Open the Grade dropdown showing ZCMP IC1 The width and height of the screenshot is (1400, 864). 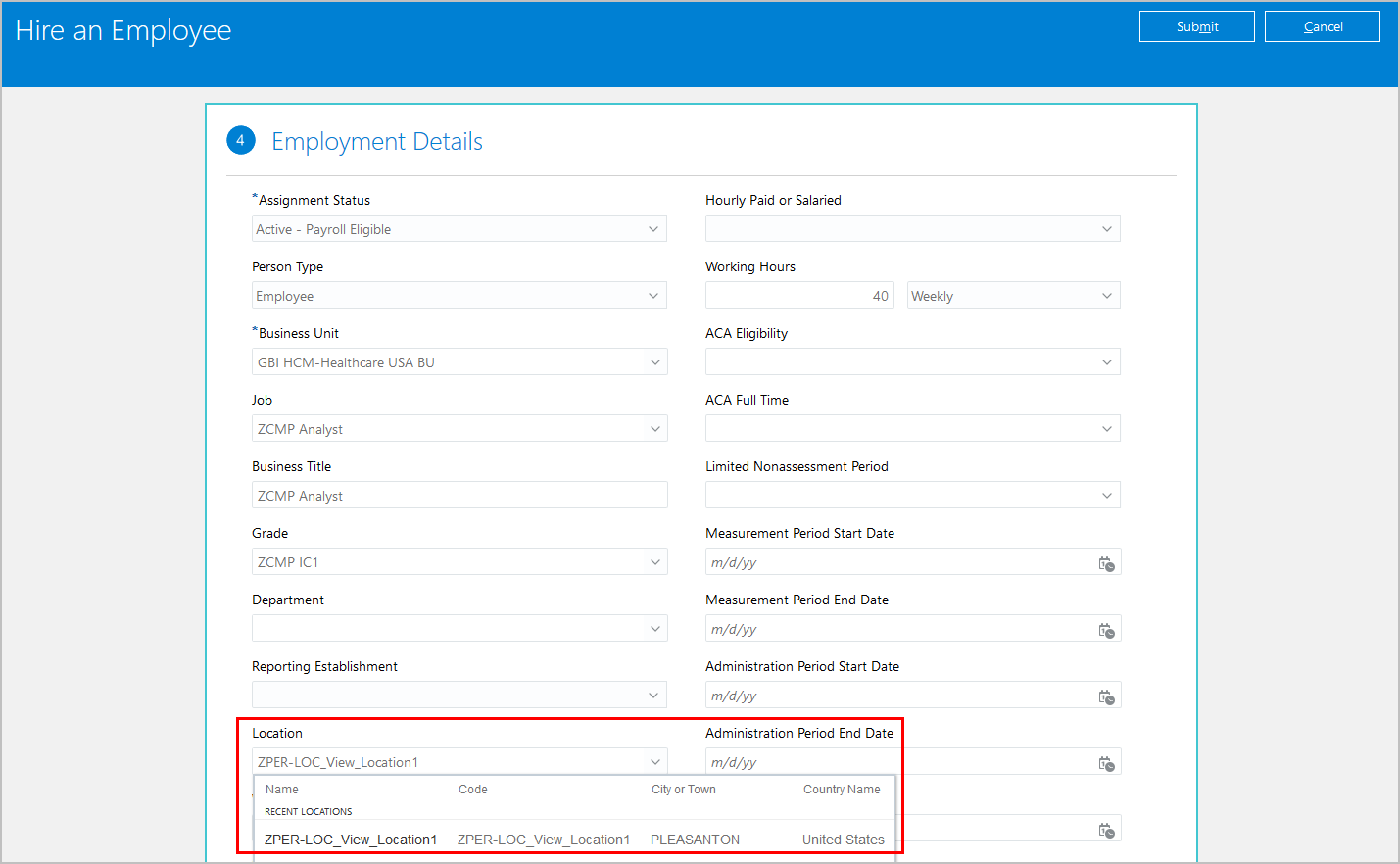point(654,562)
